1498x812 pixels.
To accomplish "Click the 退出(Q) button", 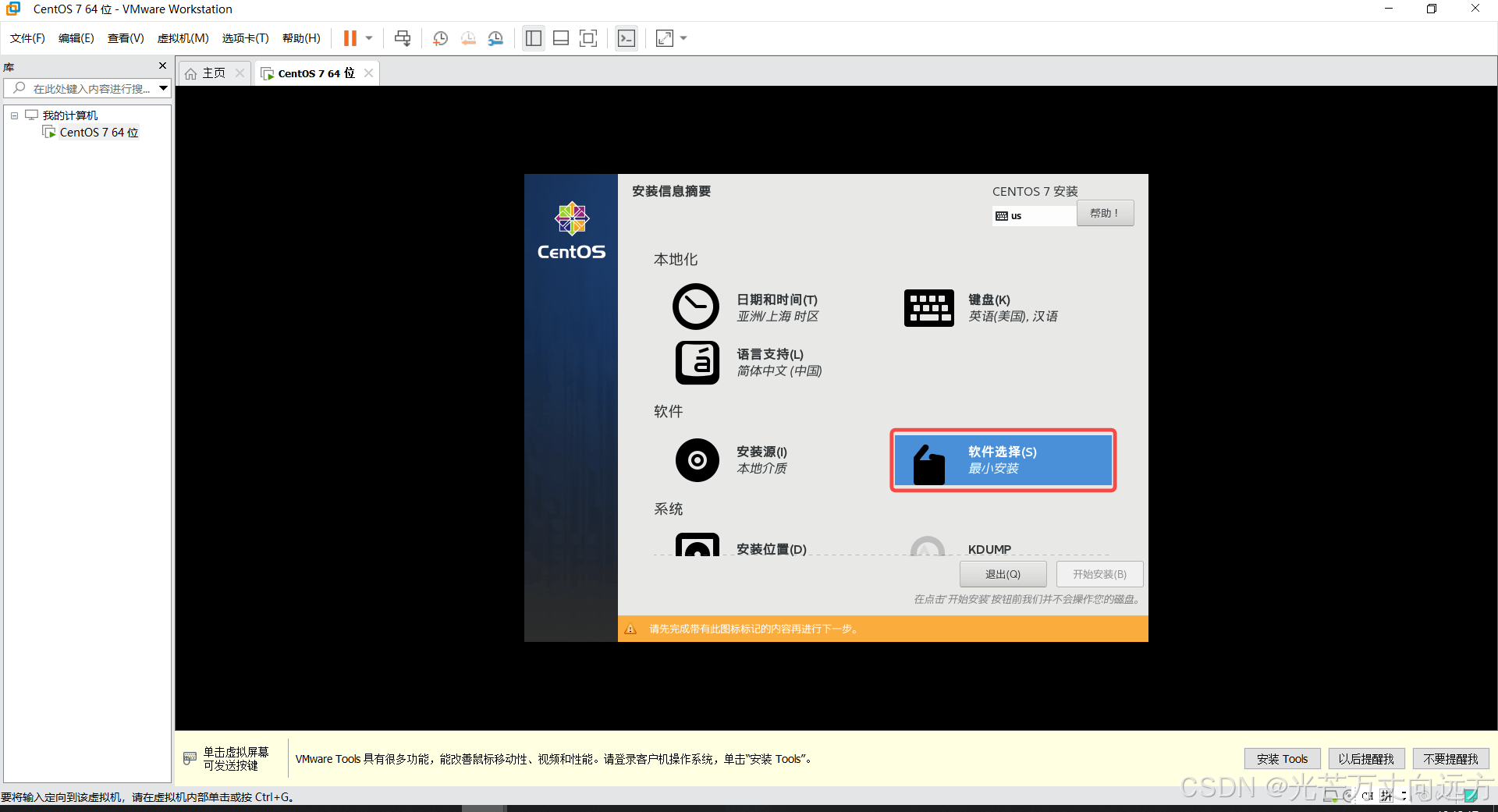I will tap(1003, 574).
